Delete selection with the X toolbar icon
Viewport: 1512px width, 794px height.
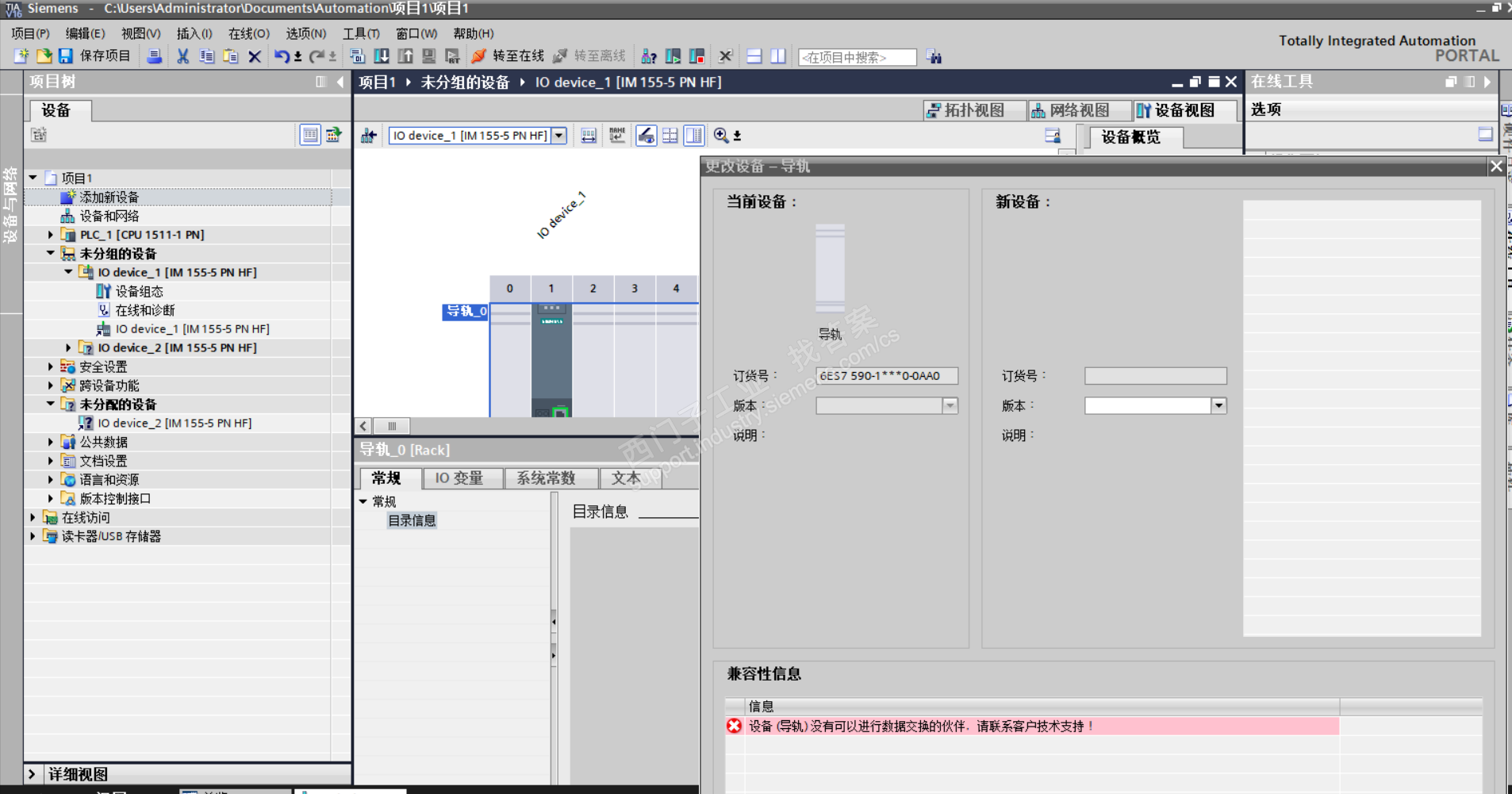255,56
